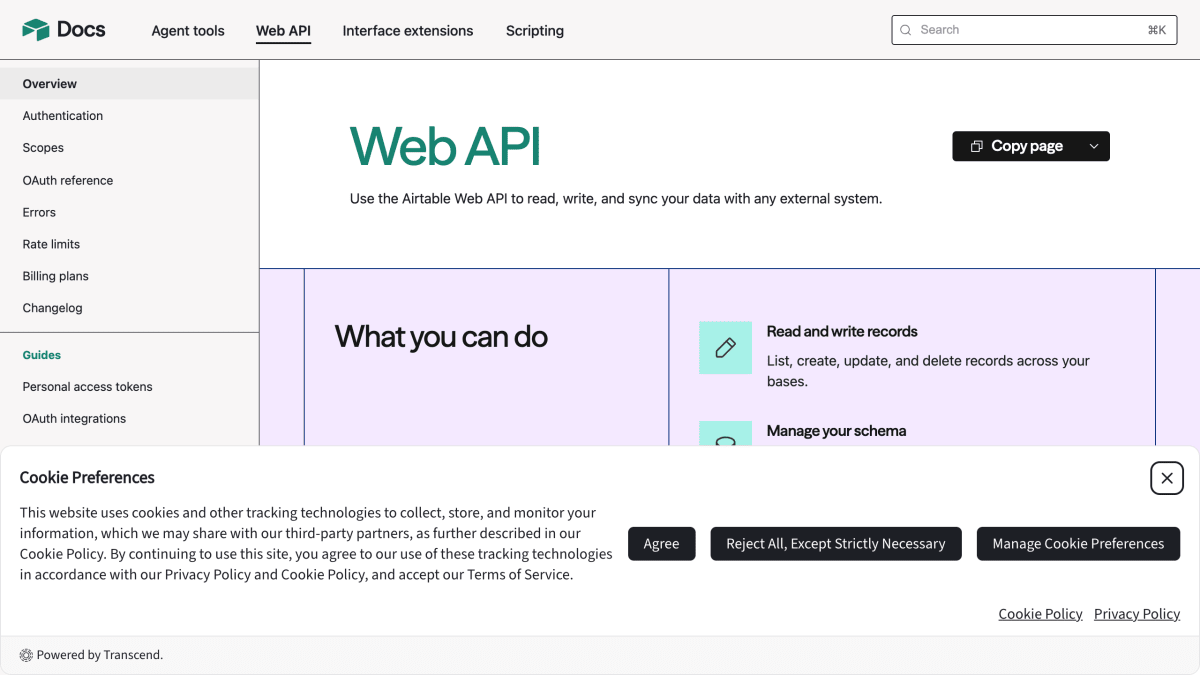This screenshot has height=675, width=1200.
Task: Click the Copy page button
Action: point(1031,146)
